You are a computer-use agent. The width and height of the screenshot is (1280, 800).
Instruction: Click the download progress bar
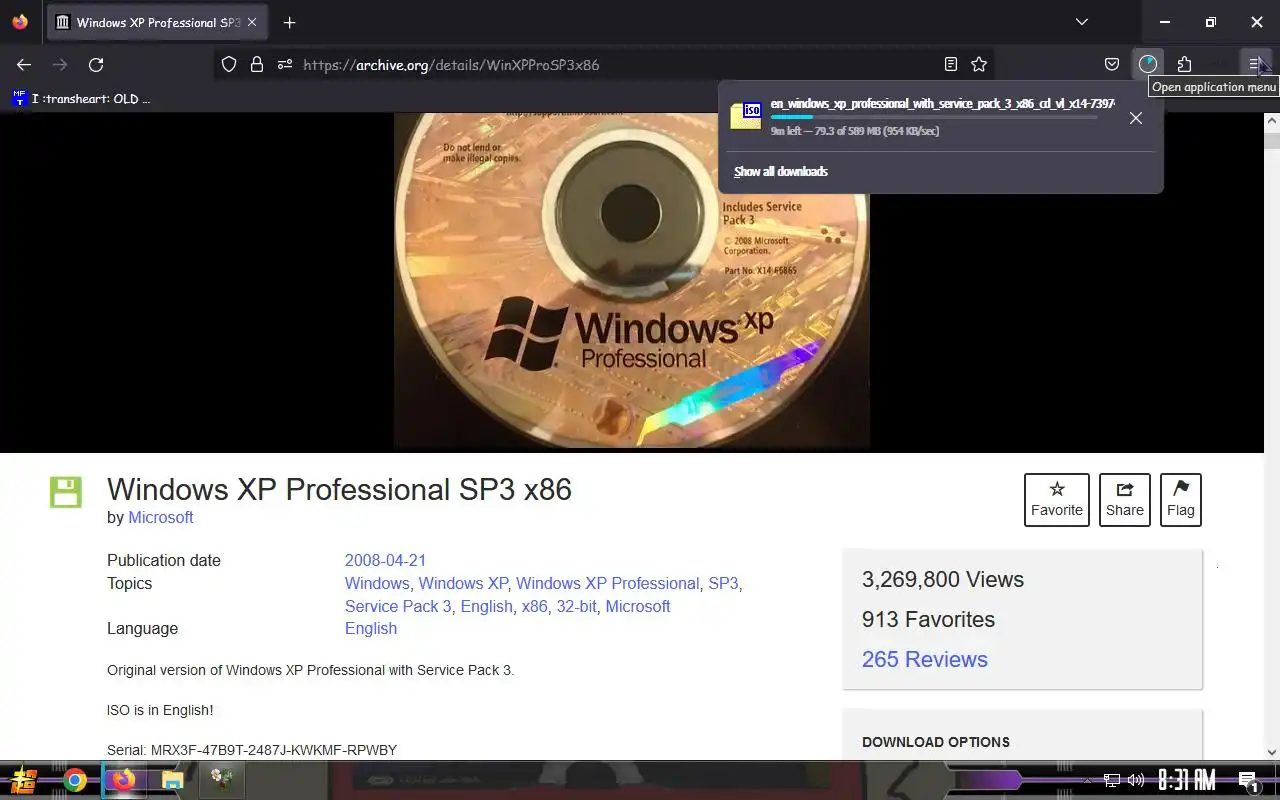[933, 117]
